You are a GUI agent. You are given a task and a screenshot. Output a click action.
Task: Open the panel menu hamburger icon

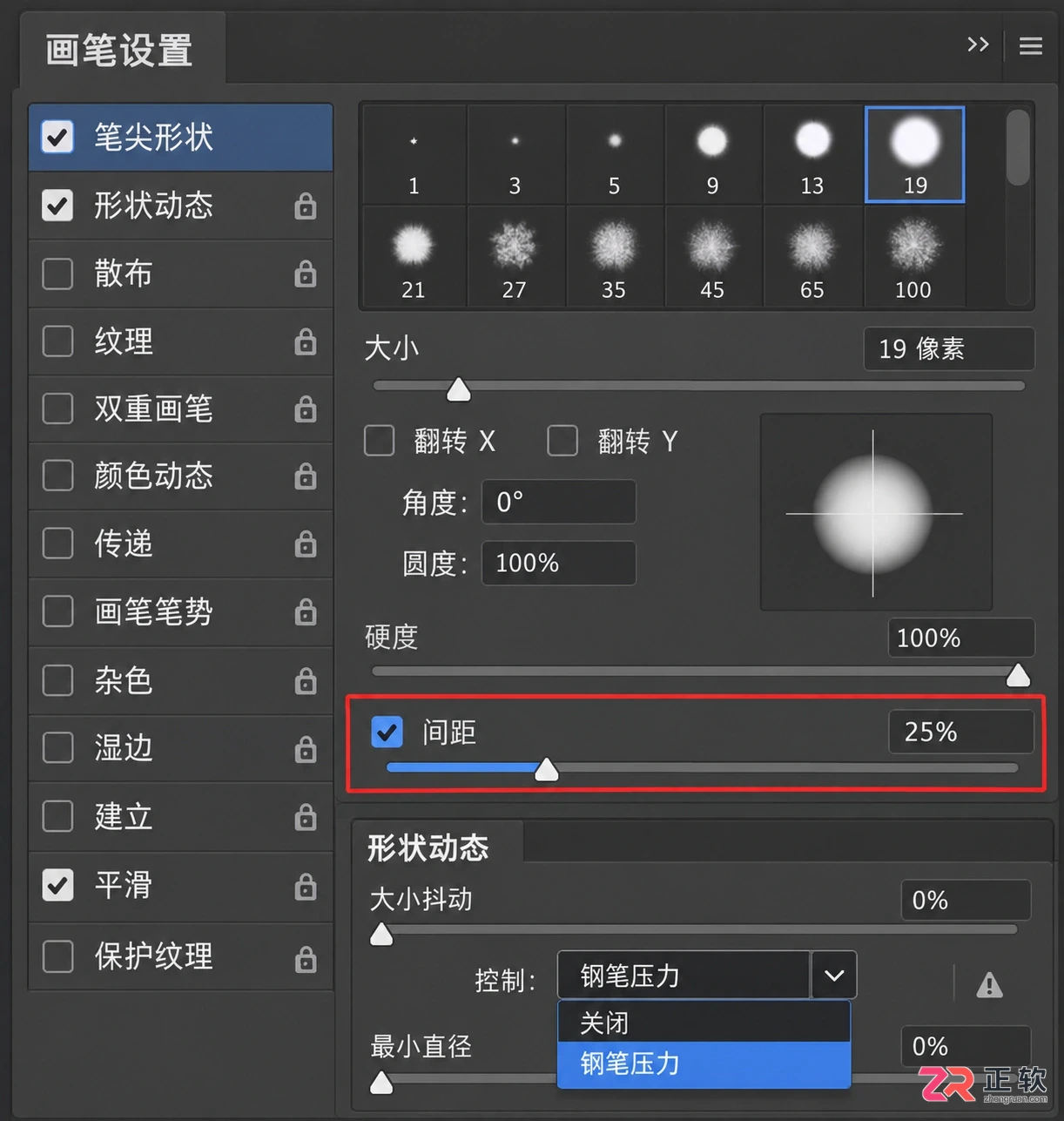coord(1031,45)
